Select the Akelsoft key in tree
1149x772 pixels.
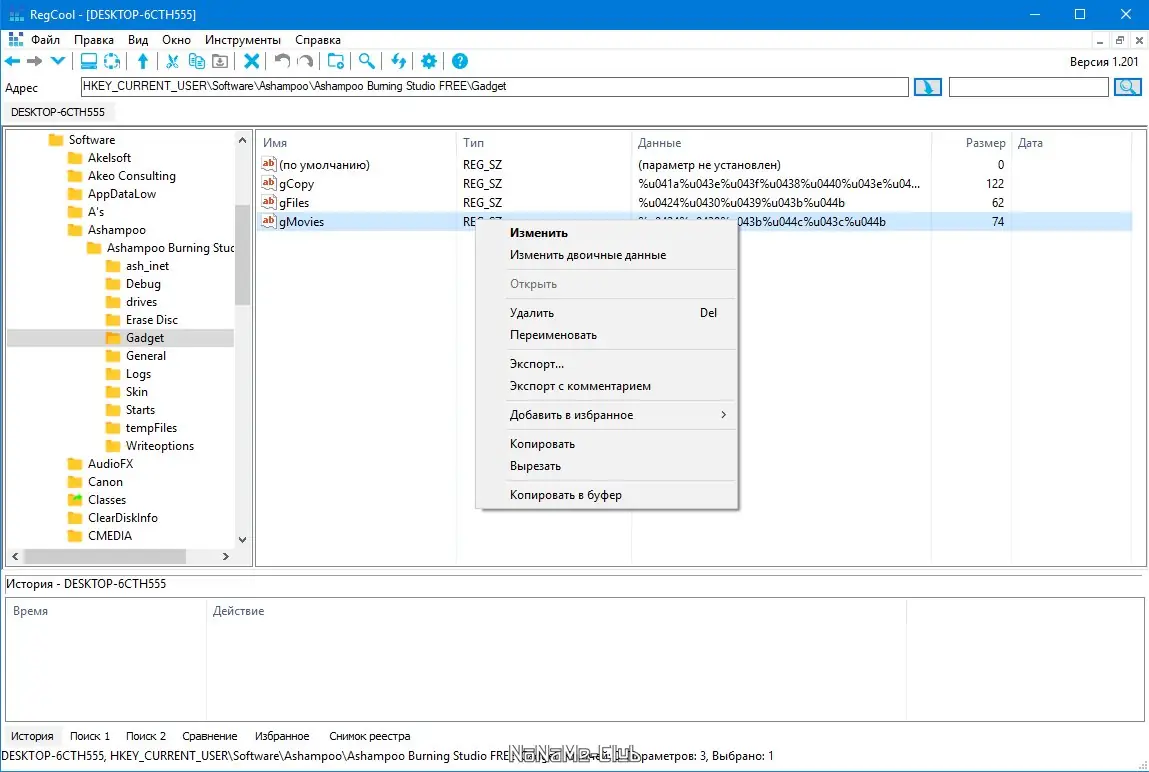(109, 157)
